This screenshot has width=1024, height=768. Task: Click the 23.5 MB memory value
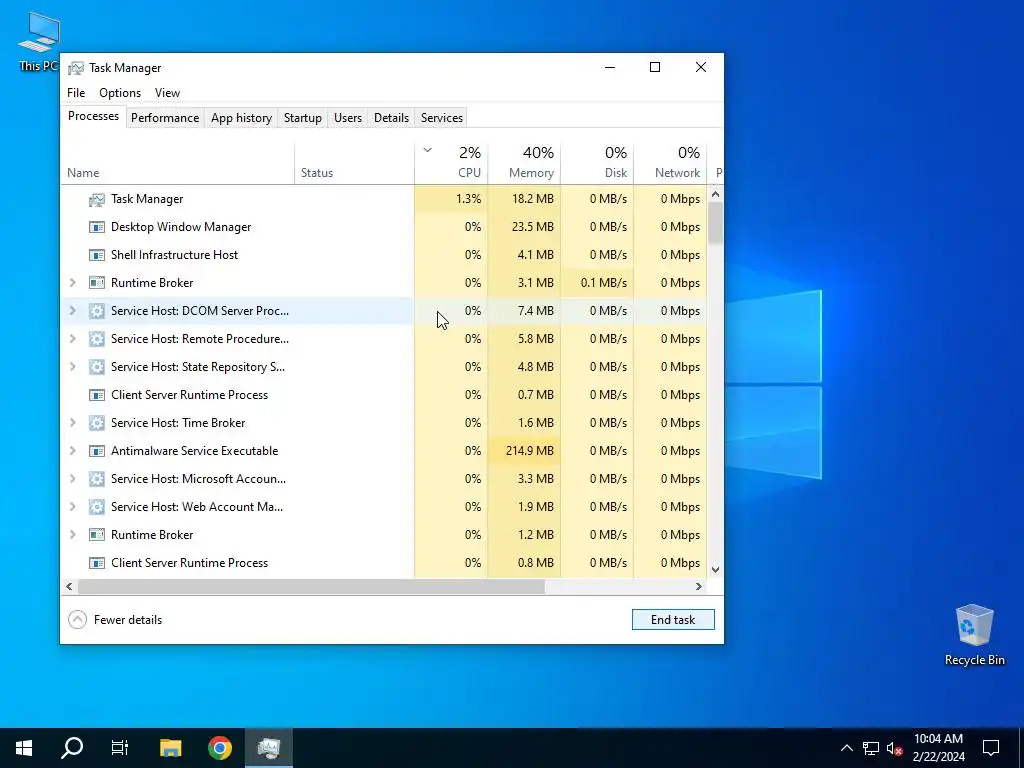pyautogui.click(x=533, y=227)
